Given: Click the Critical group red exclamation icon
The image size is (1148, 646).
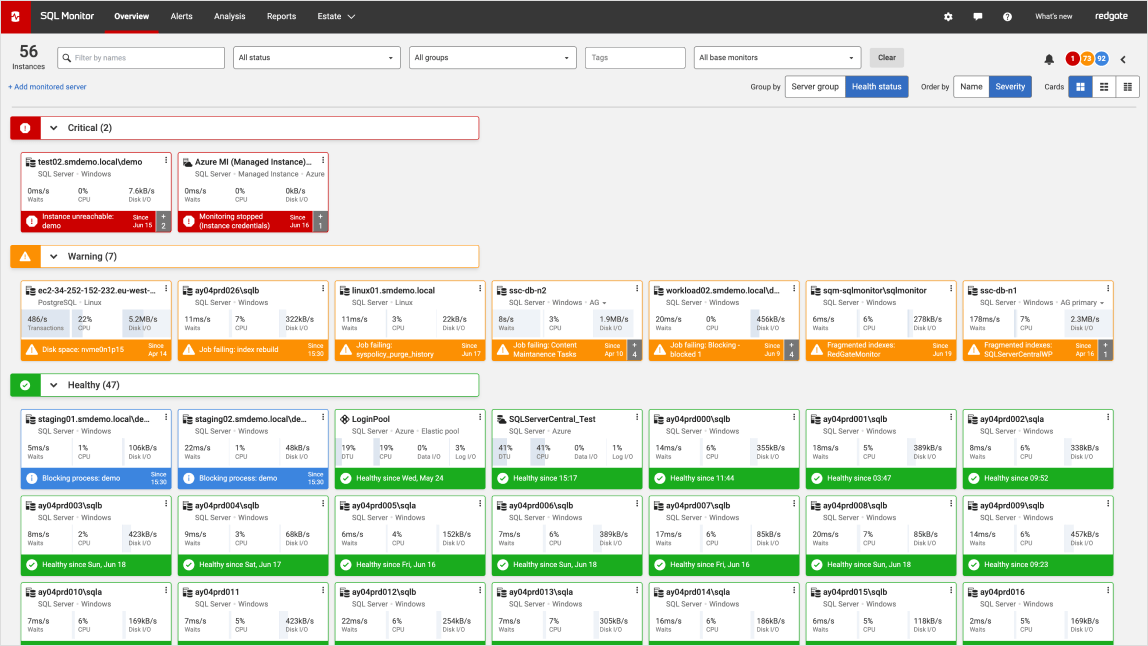Looking at the screenshot, I should 26,127.
